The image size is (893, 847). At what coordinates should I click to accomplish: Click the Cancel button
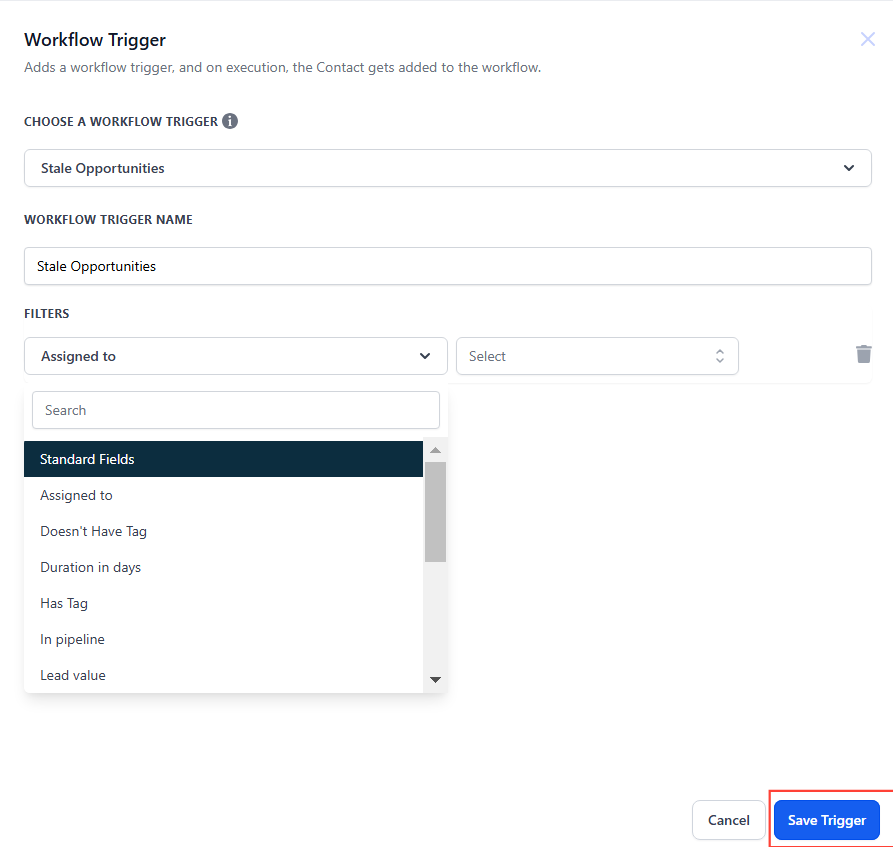[x=728, y=820]
